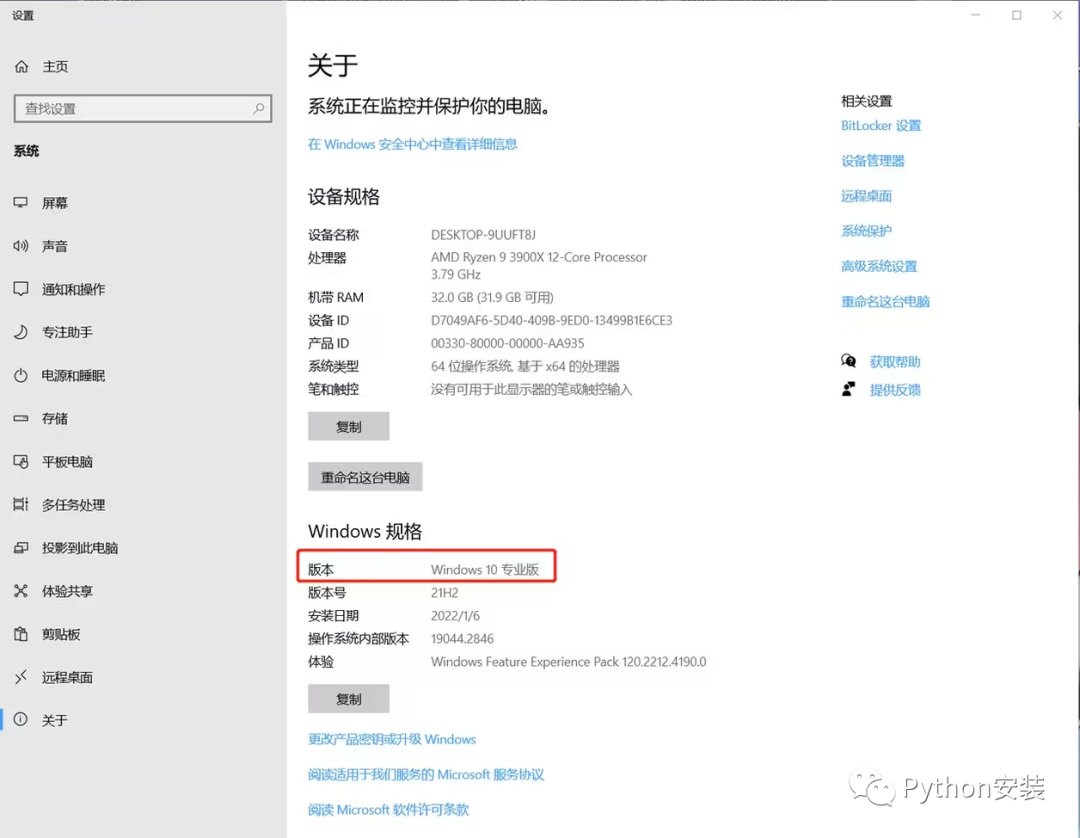Image resolution: width=1080 pixels, height=838 pixels.
Task: Open 系统保护 link
Action: [x=866, y=231]
